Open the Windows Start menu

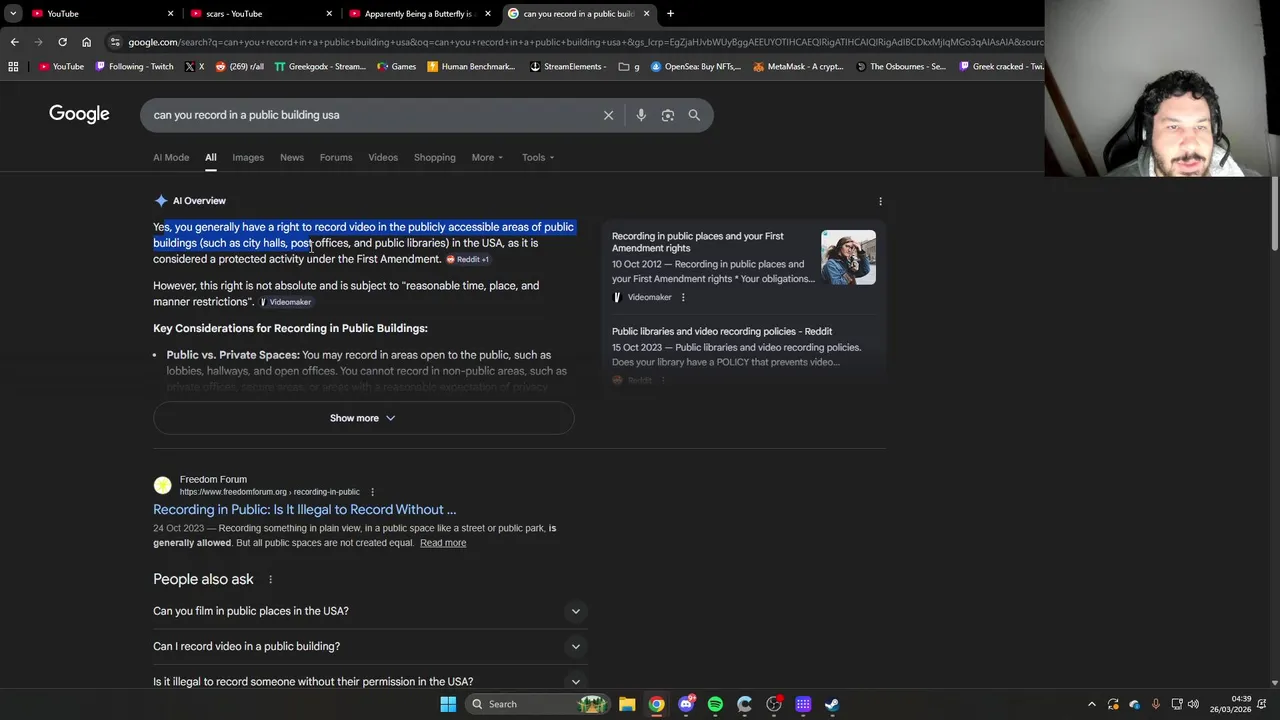click(x=448, y=704)
